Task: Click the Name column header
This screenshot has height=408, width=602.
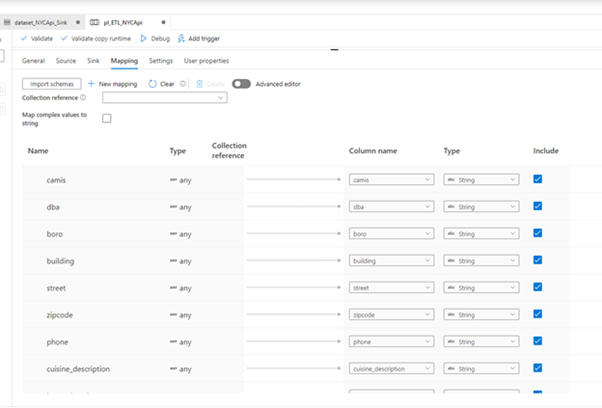Action: tap(38, 151)
